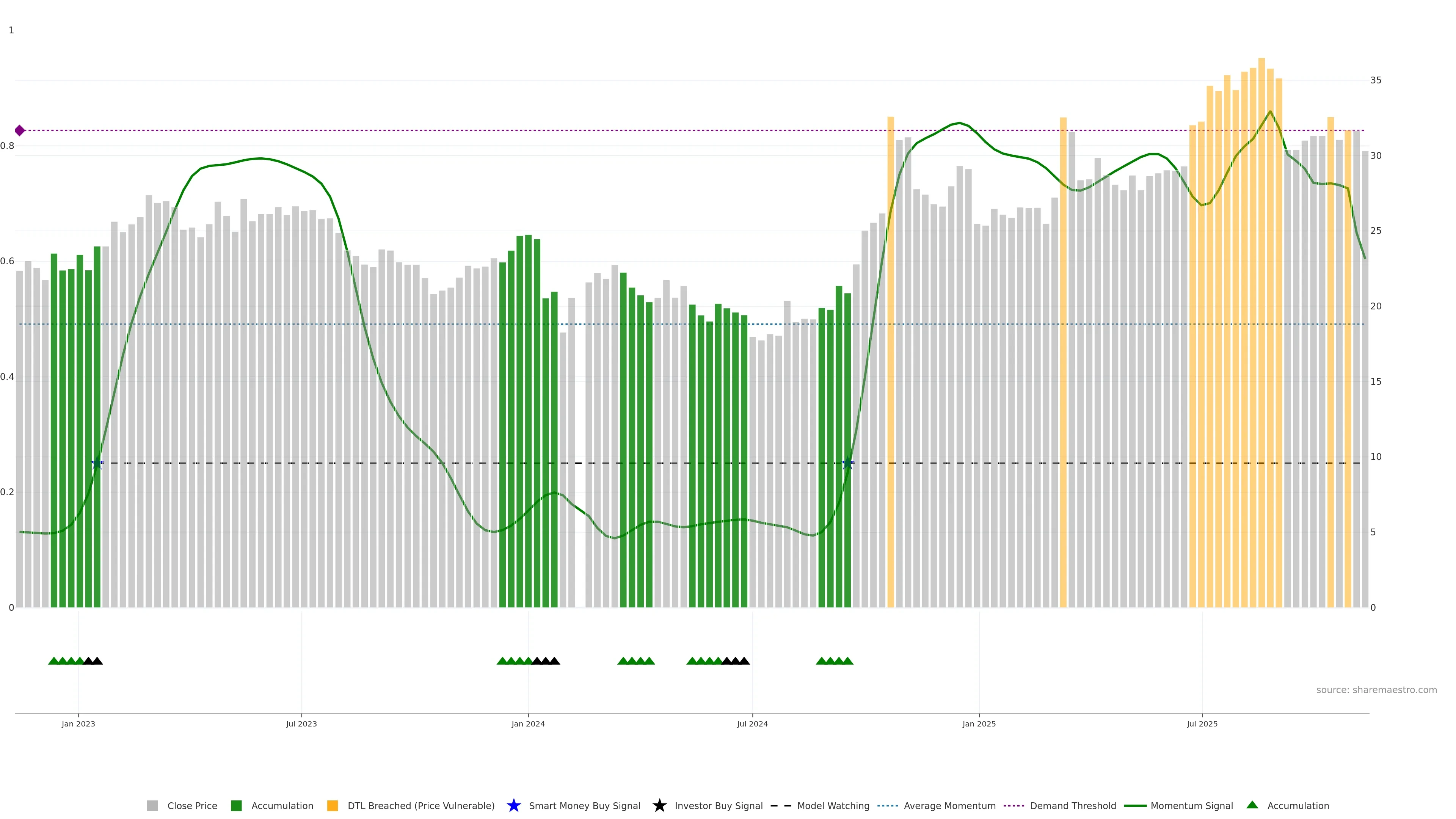1456x819 pixels.
Task: Click the Momentum Signal green line legend icon
Action: [1135, 805]
